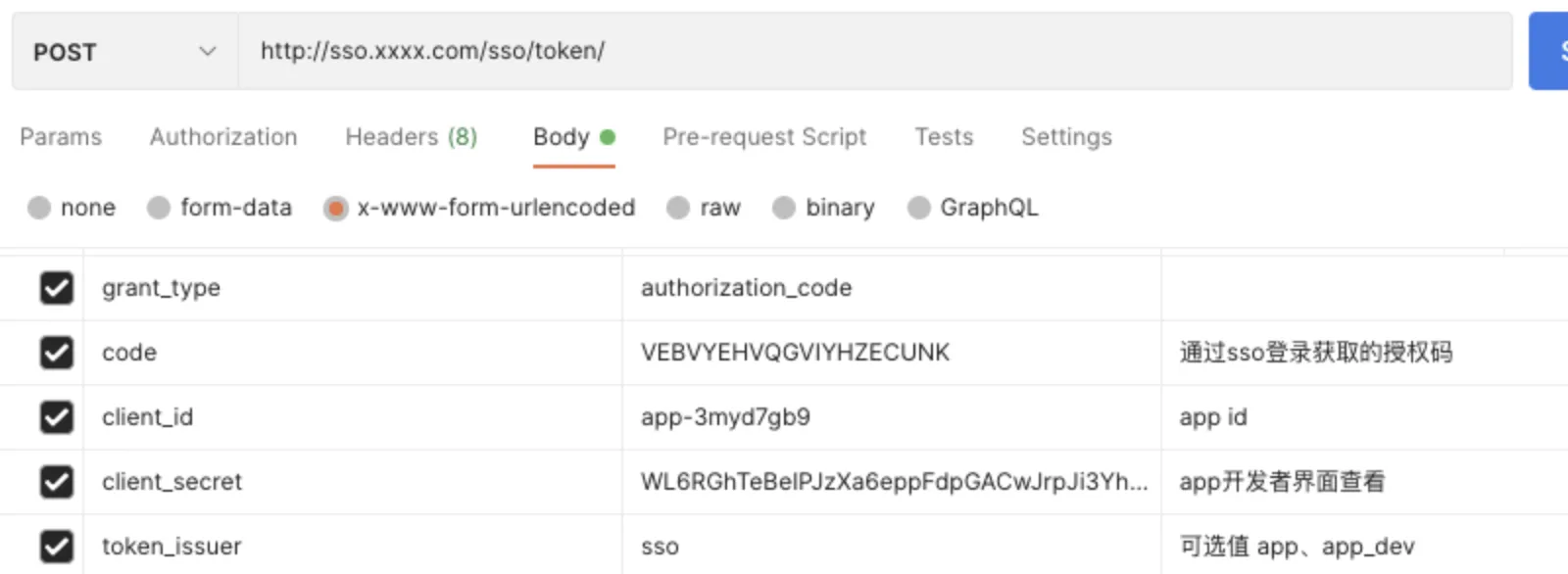View the Headers (8) tab
This screenshot has height=574, width=1568.
coord(411,137)
